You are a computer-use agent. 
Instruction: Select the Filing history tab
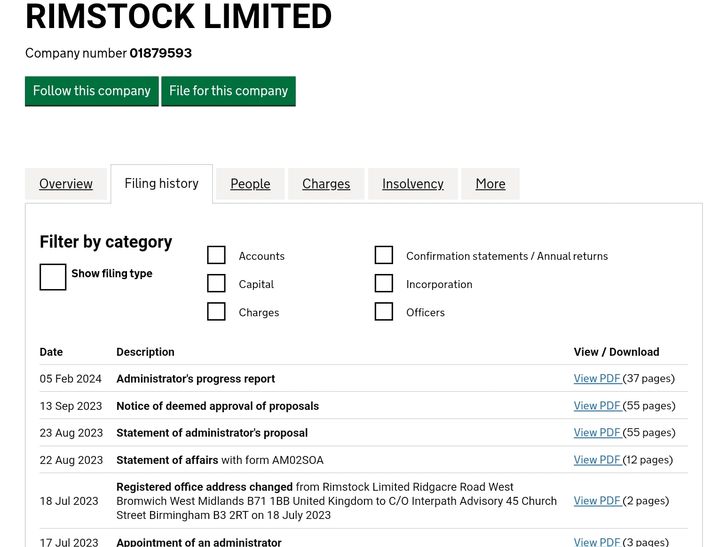click(161, 184)
